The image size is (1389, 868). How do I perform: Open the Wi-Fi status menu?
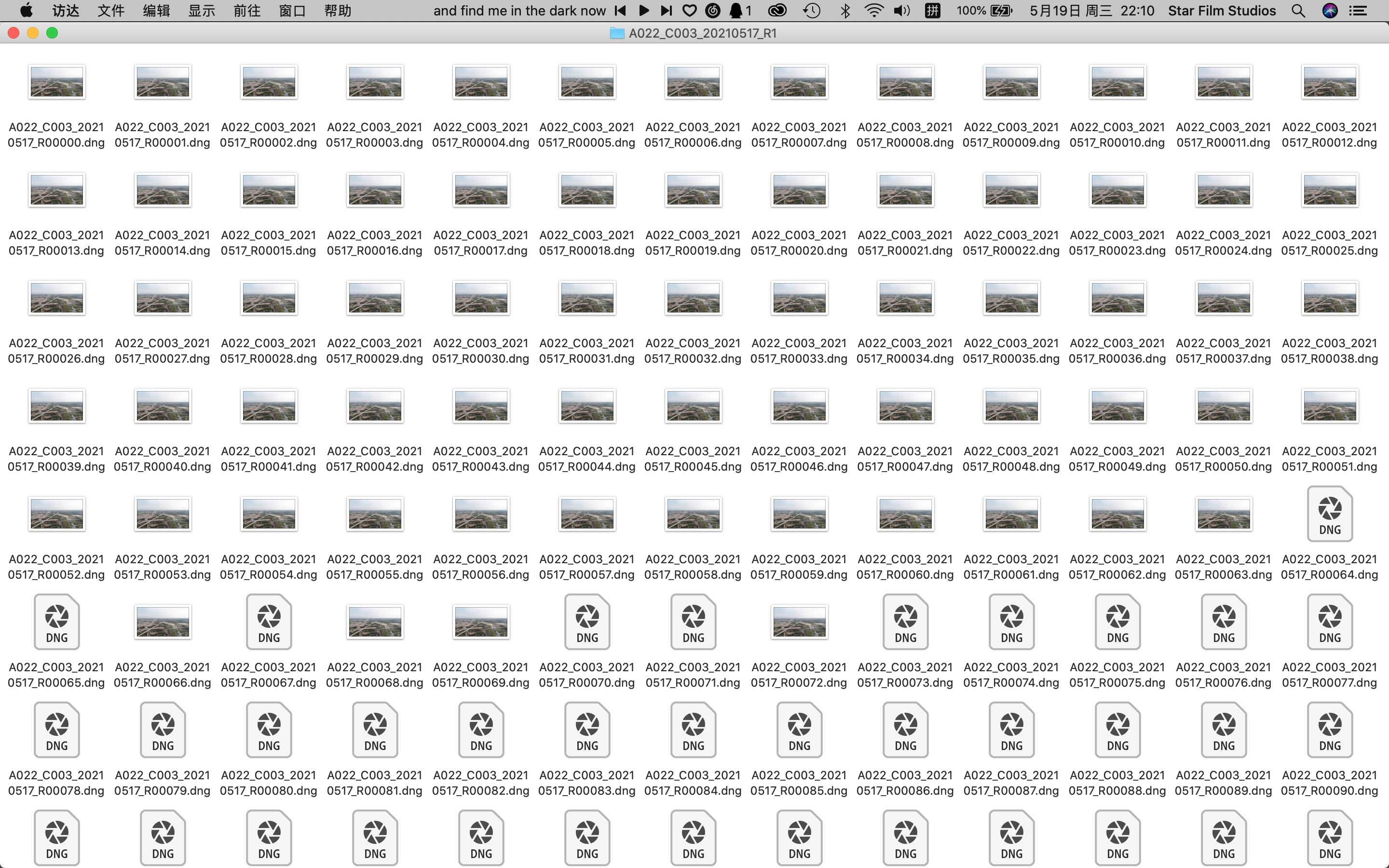click(x=873, y=10)
